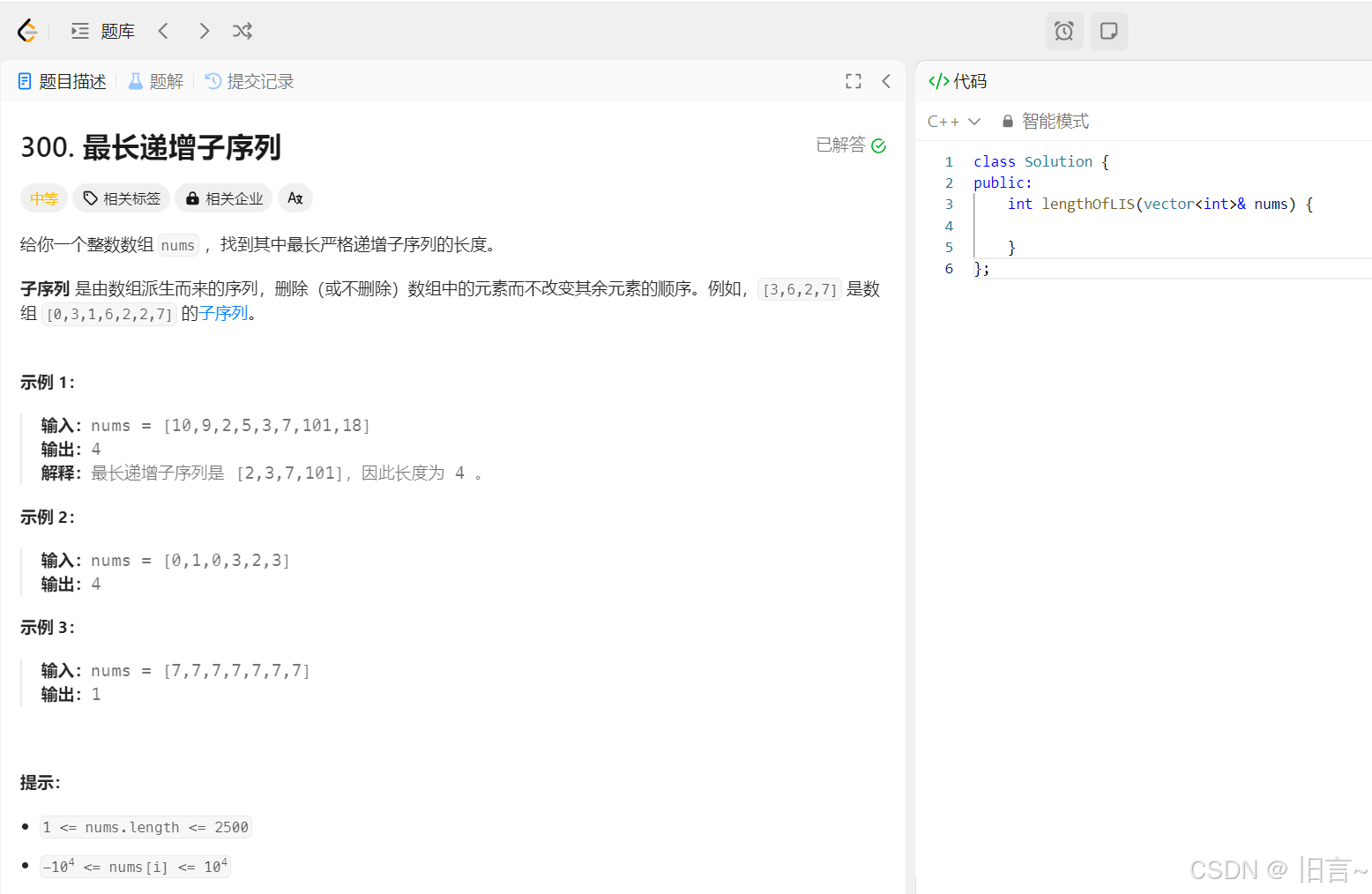1372x894 pixels.
Task: Click the translate language icon
Action: click(x=295, y=198)
